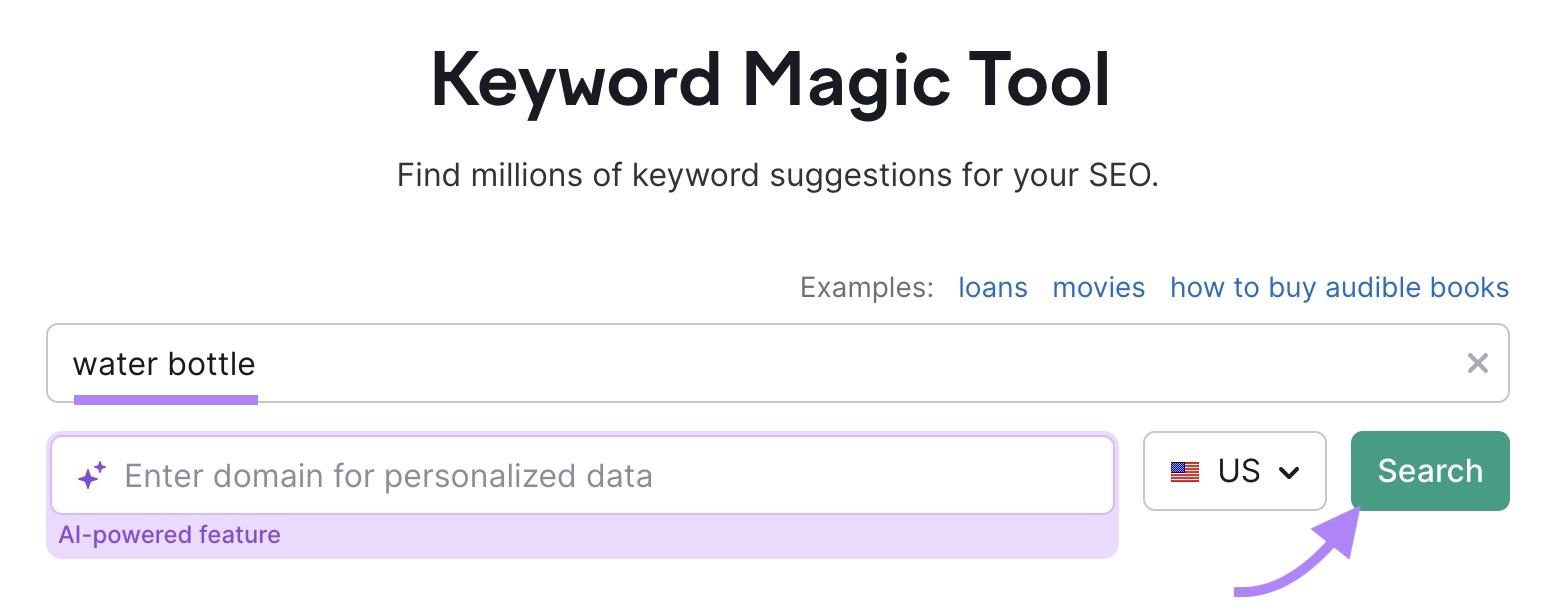Click the how to buy audible books example

(1339, 288)
